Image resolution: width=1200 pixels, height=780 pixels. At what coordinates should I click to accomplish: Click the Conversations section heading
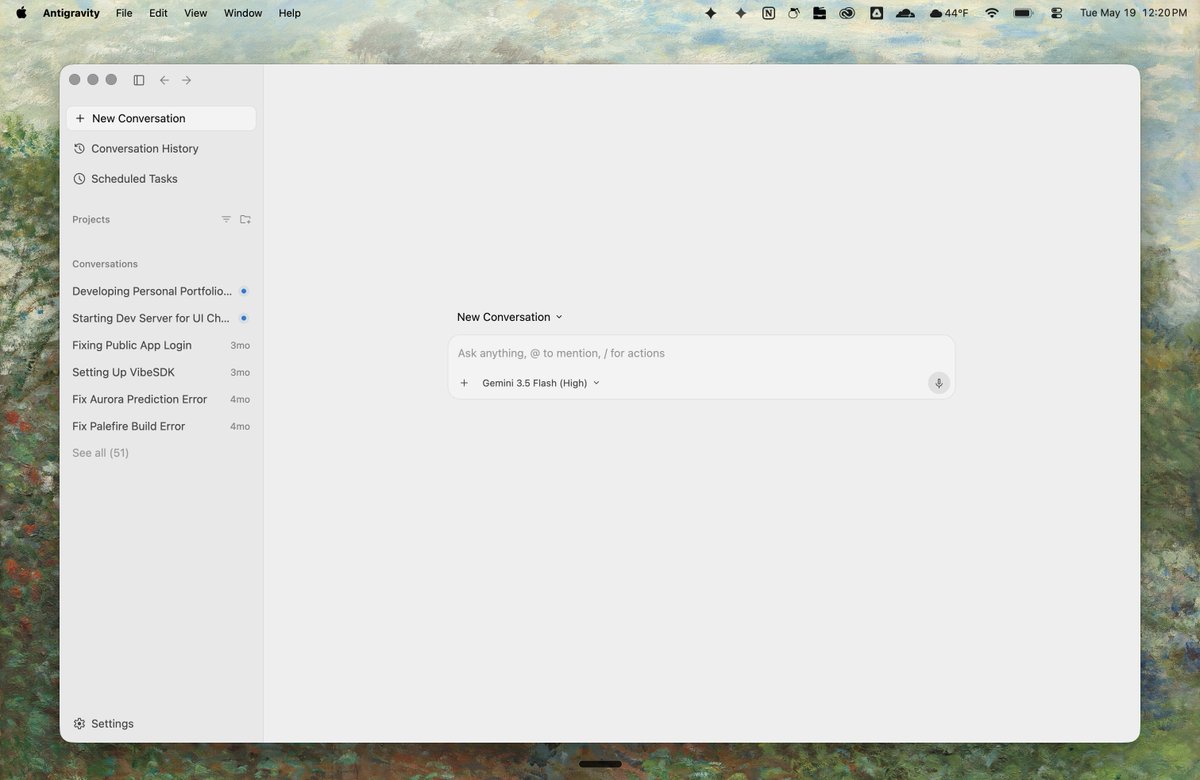105,264
